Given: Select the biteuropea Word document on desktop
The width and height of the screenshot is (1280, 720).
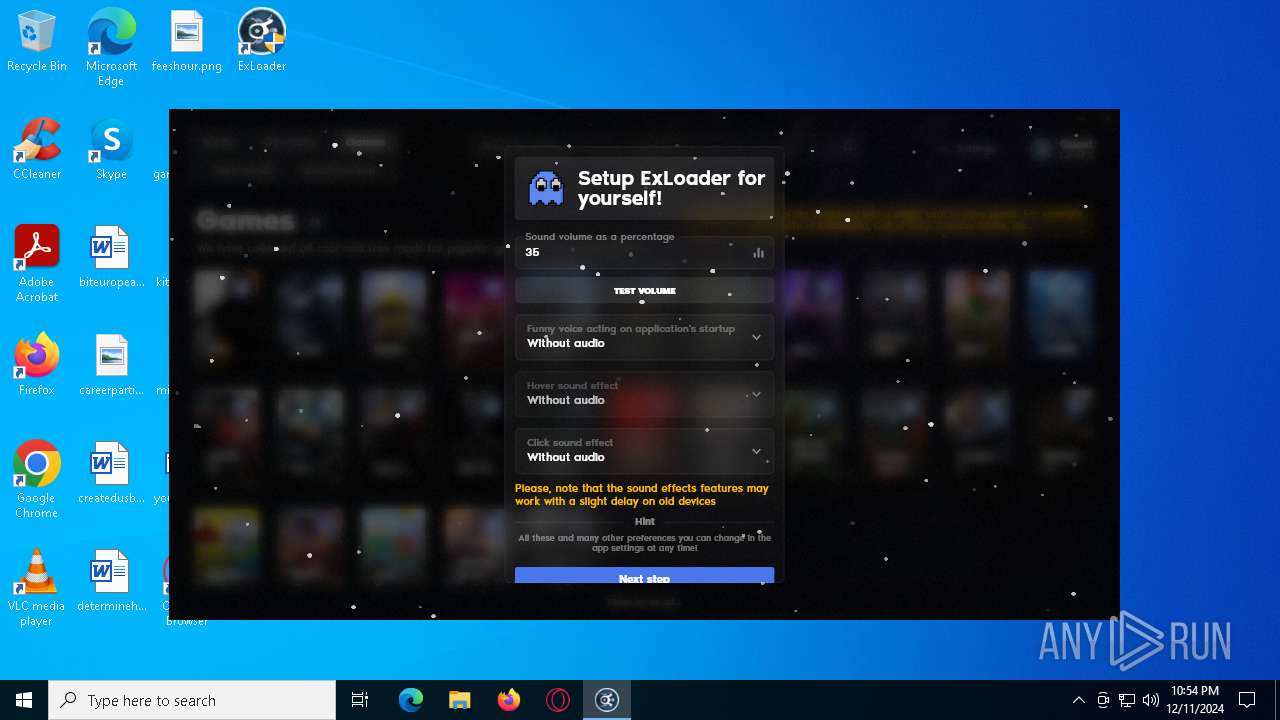Looking at the screenshot, I should click(111, 258).
